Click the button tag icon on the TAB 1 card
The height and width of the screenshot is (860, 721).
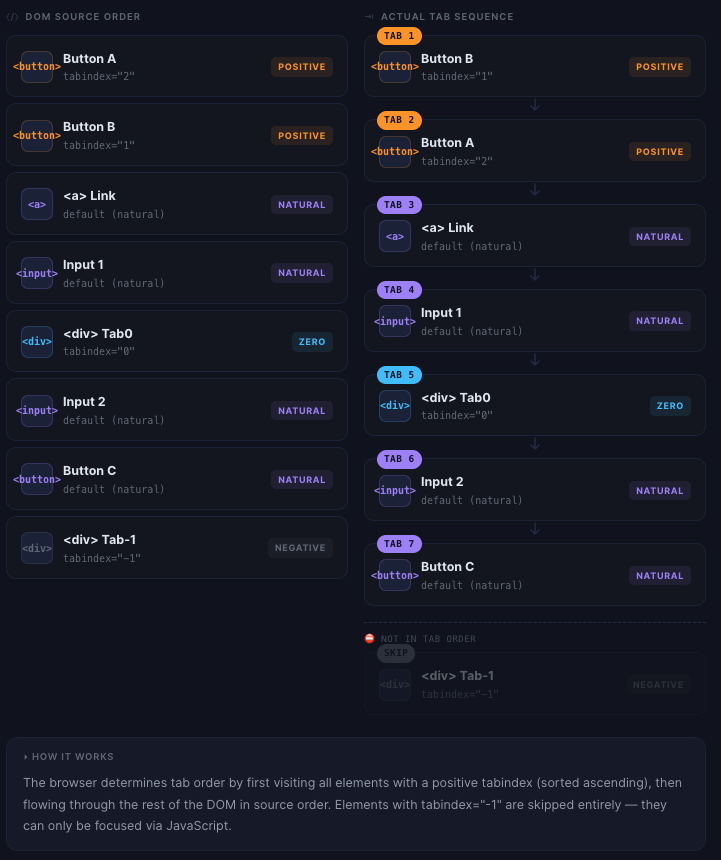tap(395, 67)
